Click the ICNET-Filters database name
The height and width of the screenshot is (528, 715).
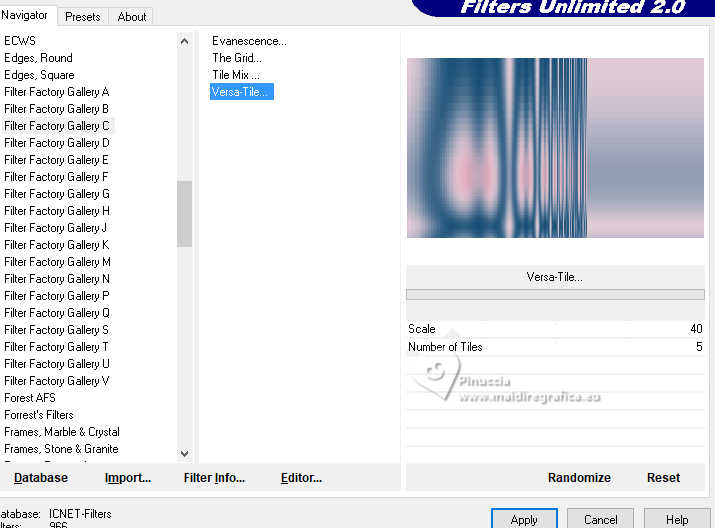[80, 514]
